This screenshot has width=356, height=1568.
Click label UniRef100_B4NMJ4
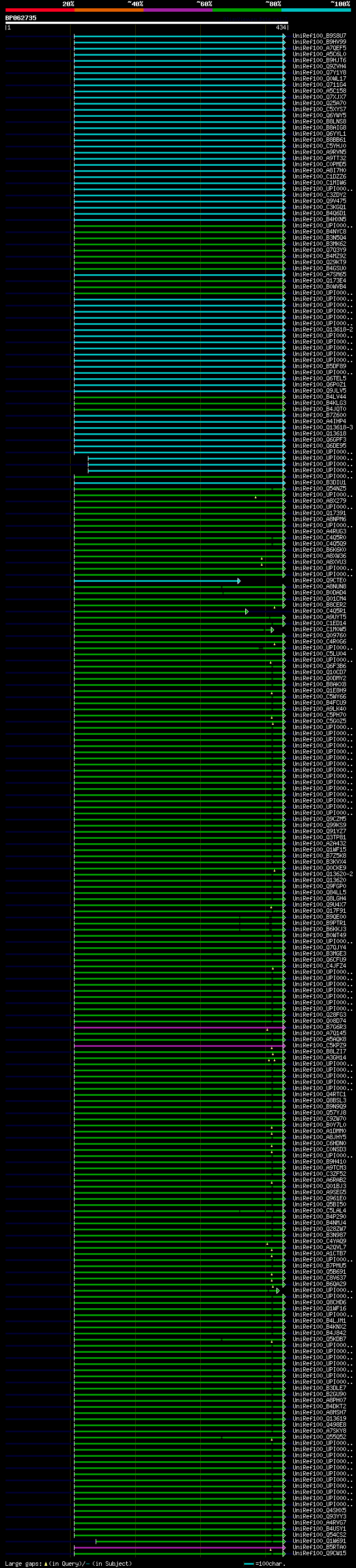tap(319, 1223)
